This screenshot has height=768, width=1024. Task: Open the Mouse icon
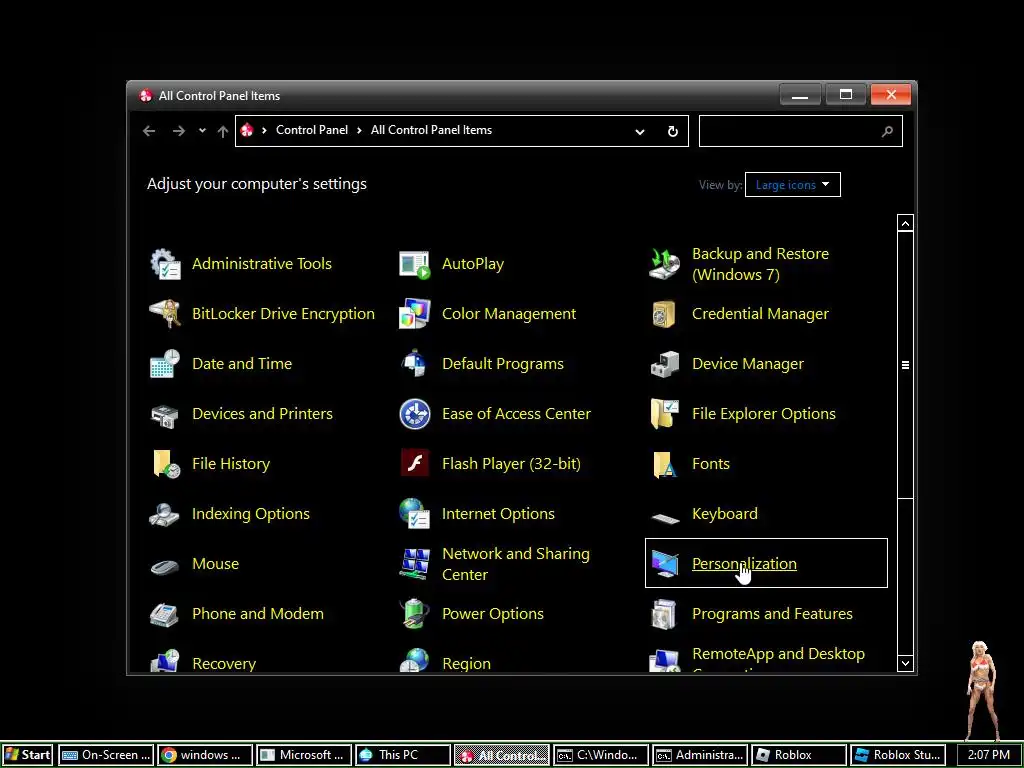(165, 566)
